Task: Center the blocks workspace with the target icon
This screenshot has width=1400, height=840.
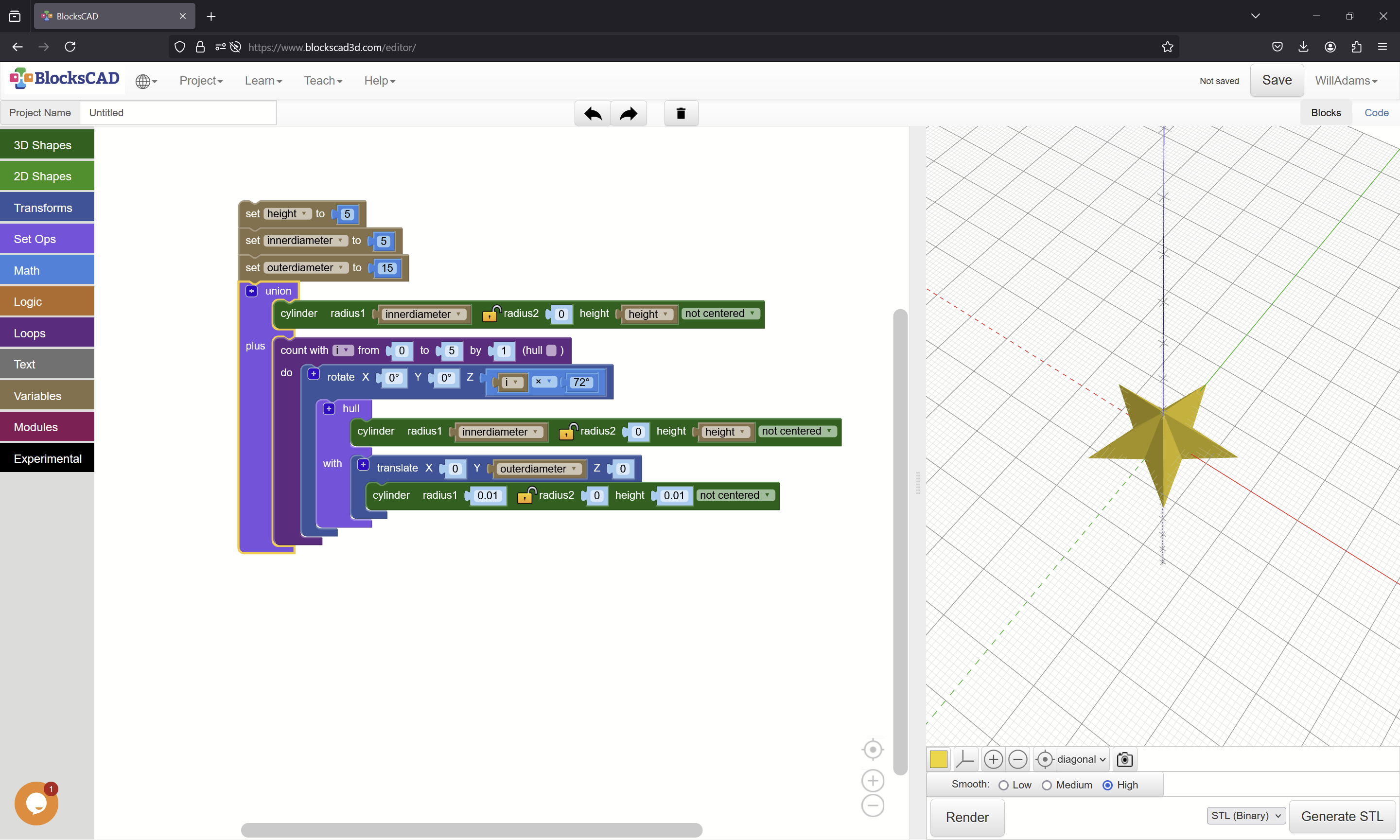Action: coord(873,750)
